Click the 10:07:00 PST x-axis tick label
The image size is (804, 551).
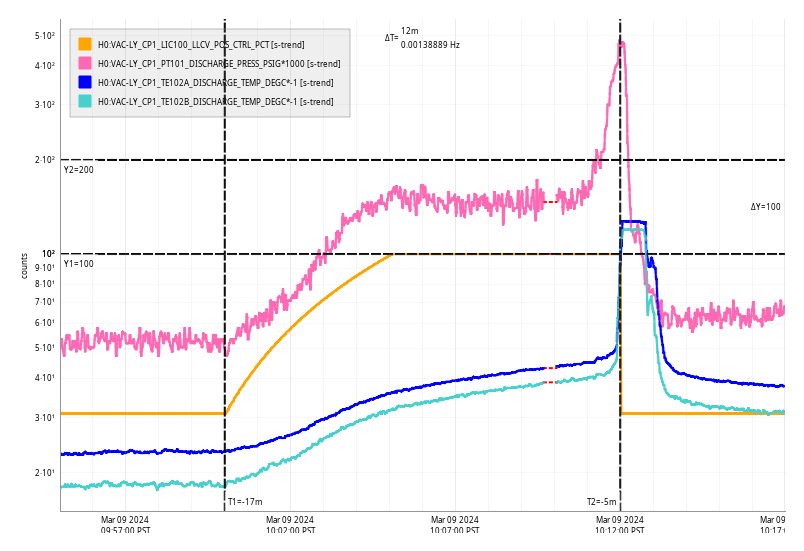[455, 525]
